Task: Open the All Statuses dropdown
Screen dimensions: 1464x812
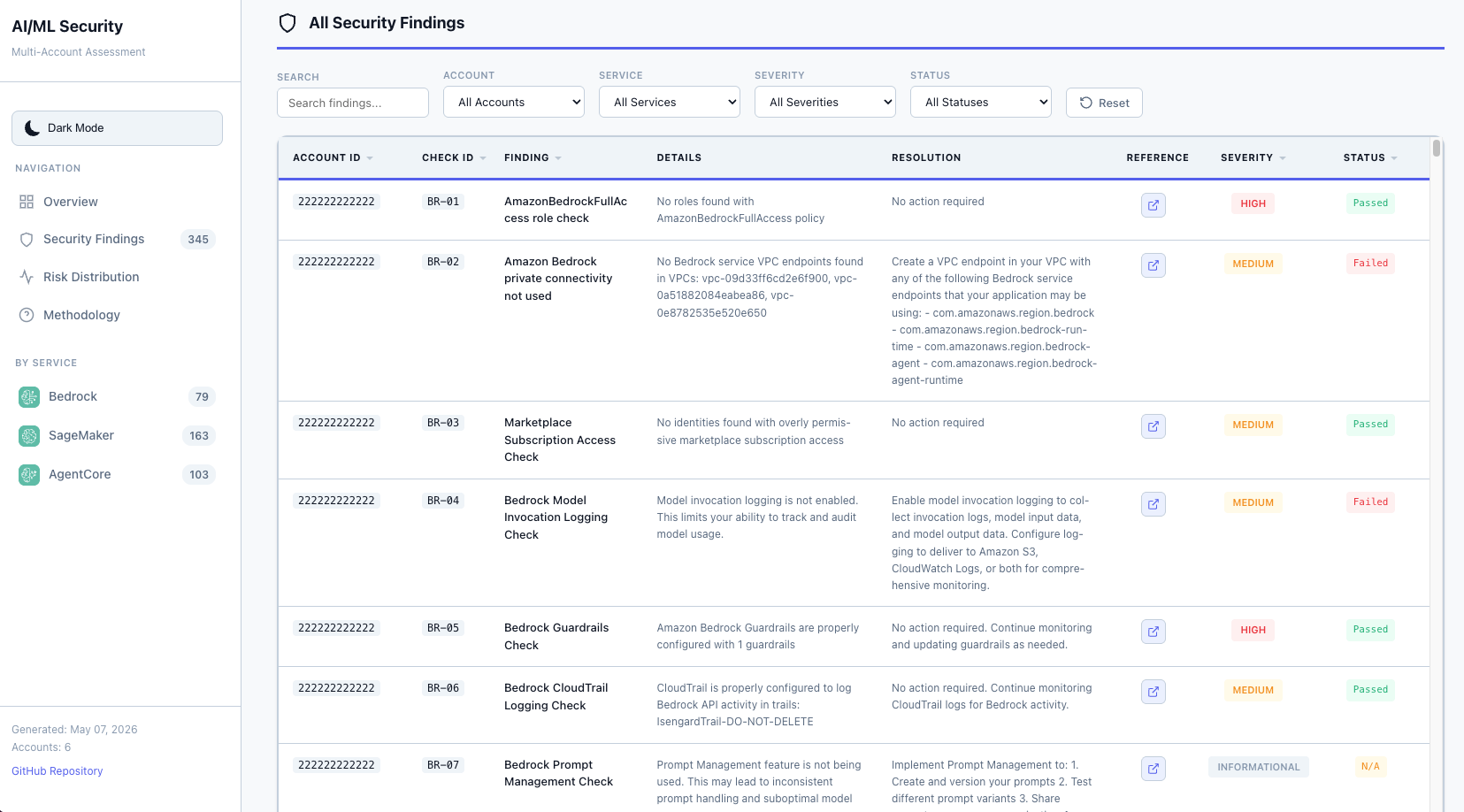Action: pyautogui.click(x=981, y=102)
